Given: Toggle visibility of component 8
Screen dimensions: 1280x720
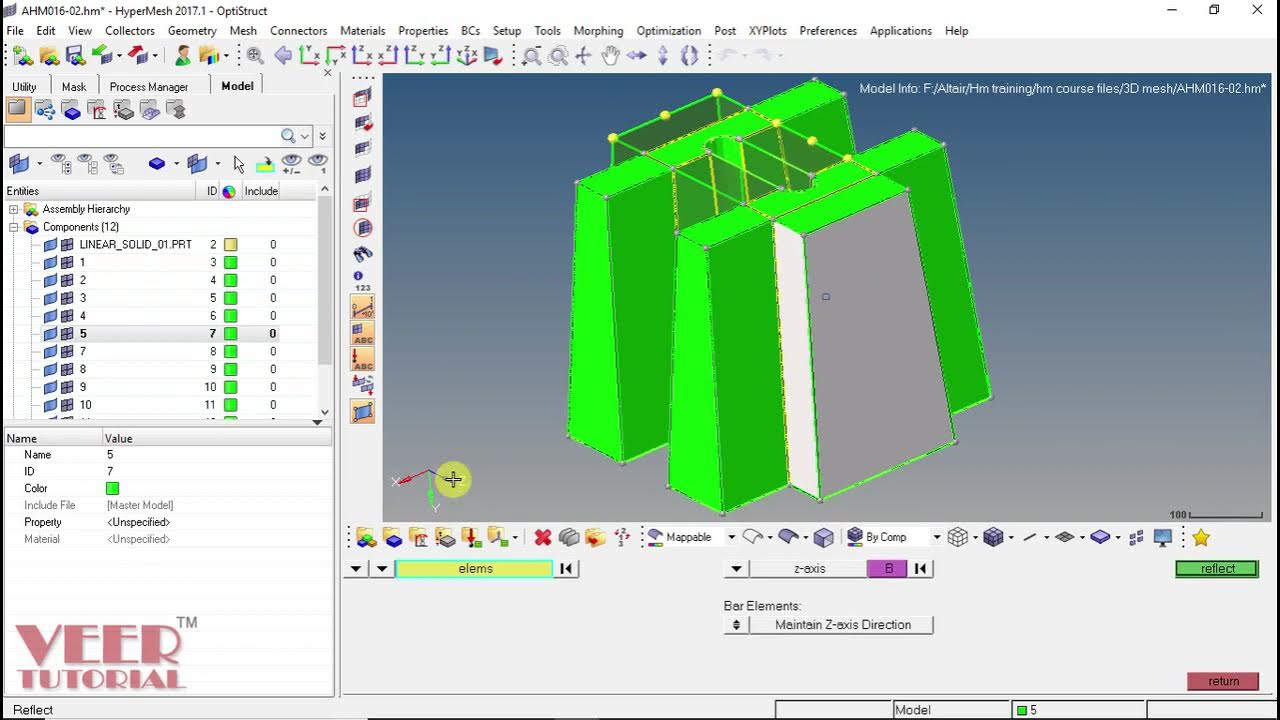Looking at the screenshot, I should coord(50,369).
